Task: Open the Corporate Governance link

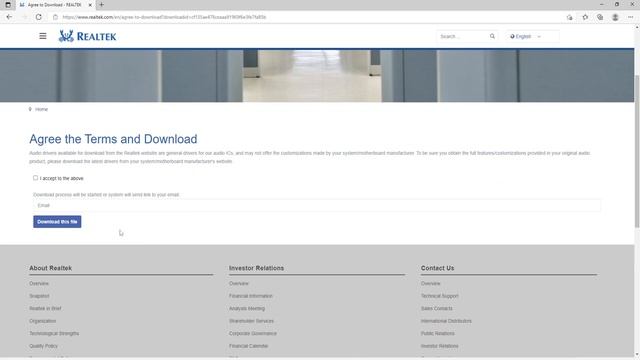Action: (253, 333)
